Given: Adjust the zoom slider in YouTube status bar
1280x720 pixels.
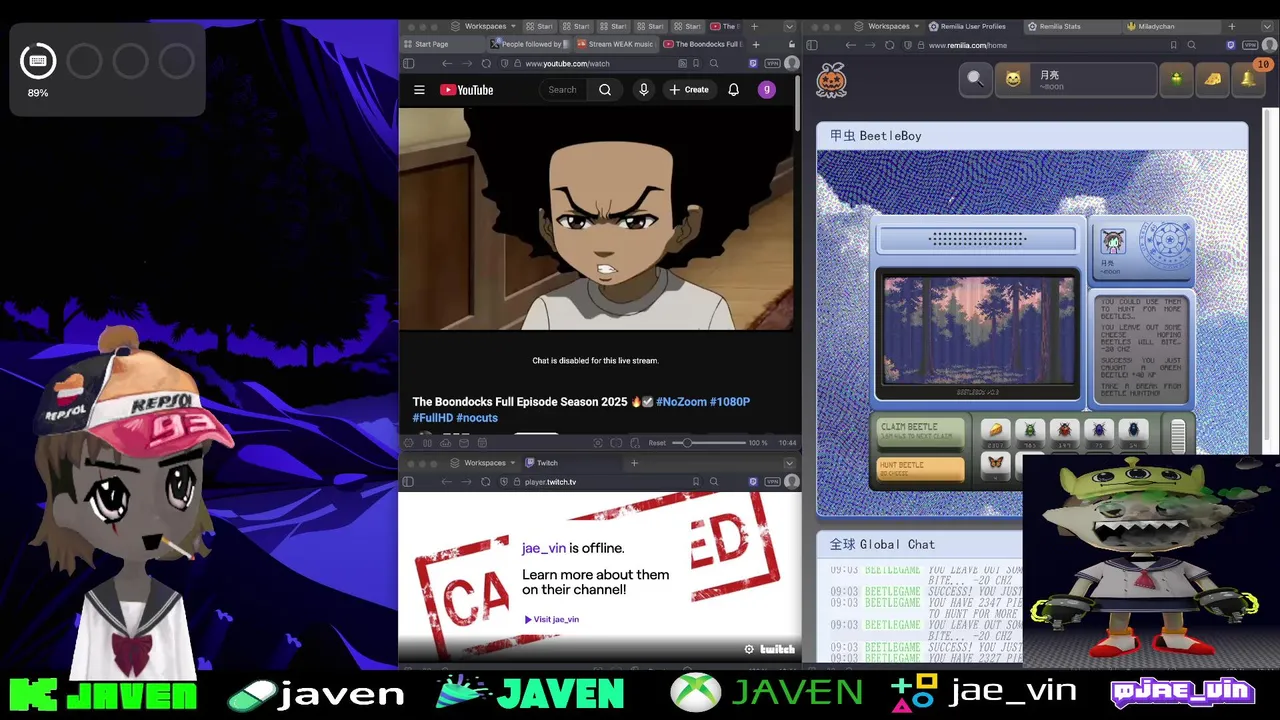Looking at the screenshot, I should coord(707,443).
